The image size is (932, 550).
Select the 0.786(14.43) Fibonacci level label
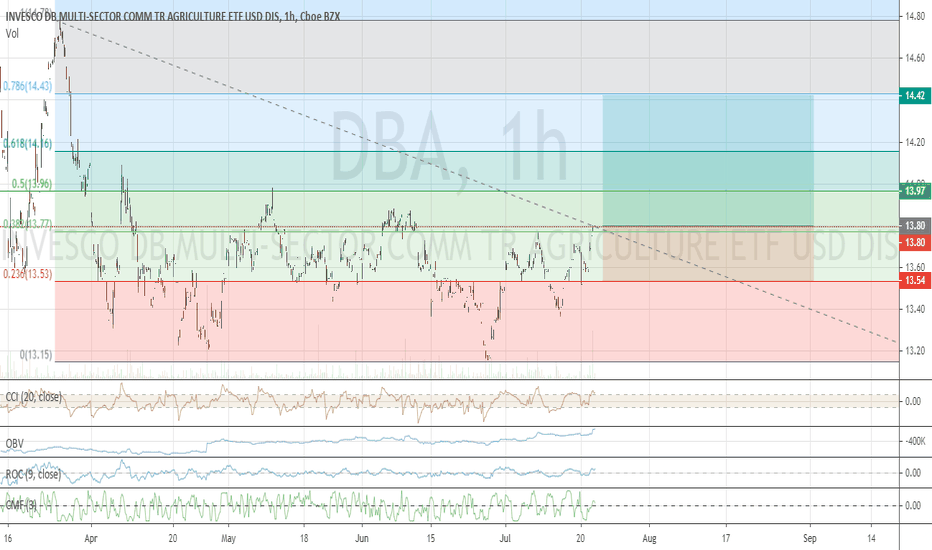pos(27,86)
